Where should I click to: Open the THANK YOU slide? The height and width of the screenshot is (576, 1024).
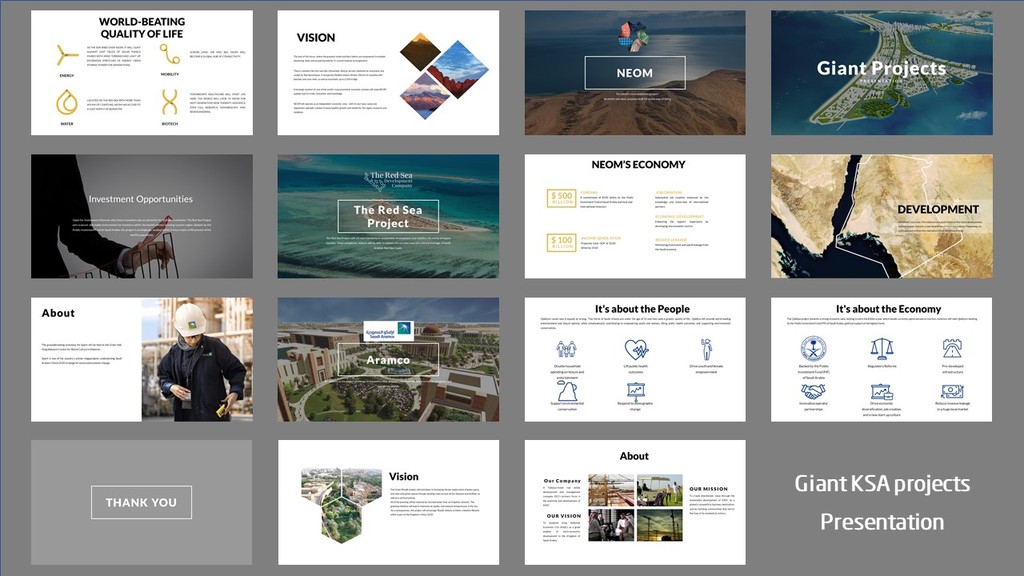click(142, 502)
